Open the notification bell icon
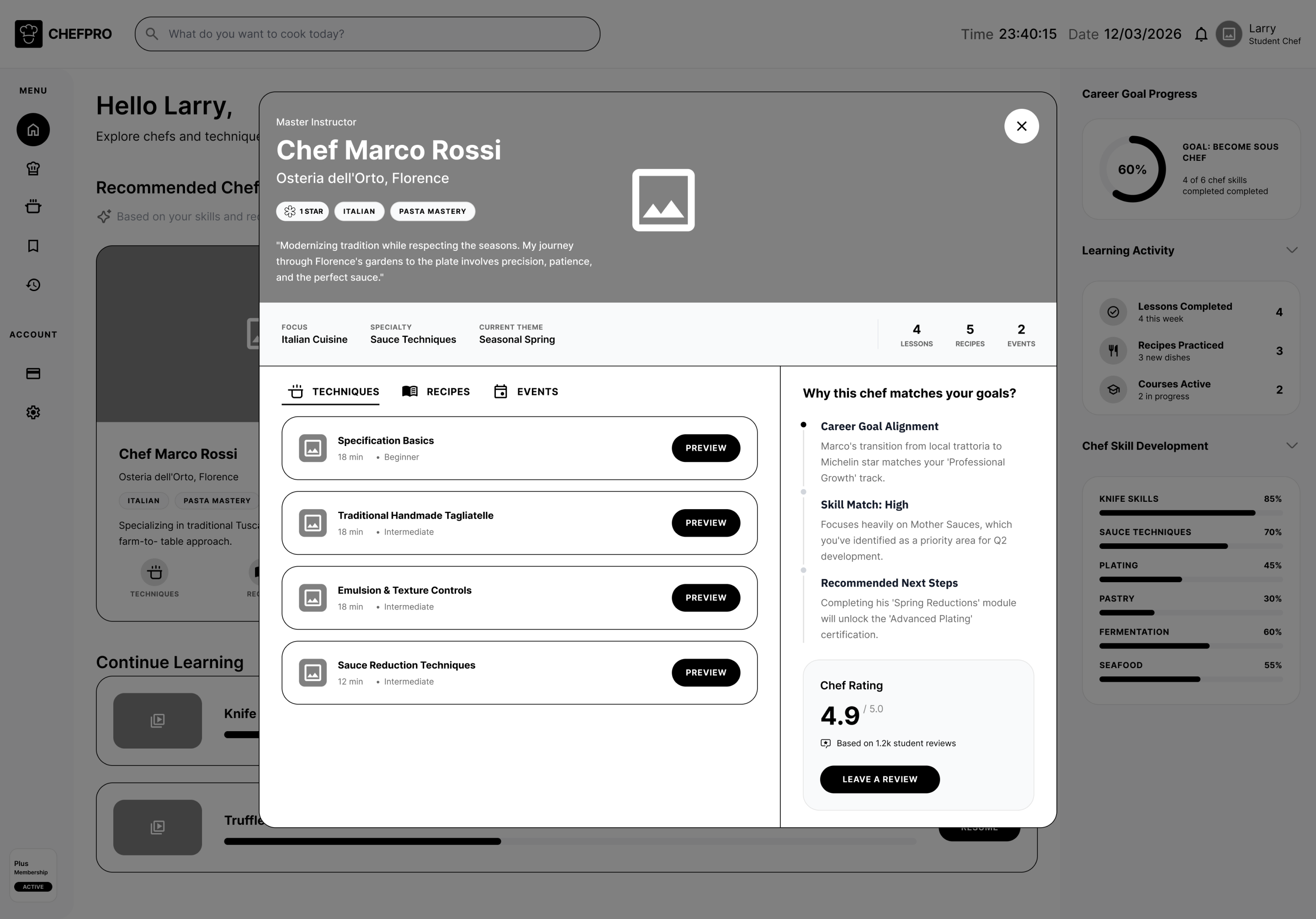 coord(1201,34)
